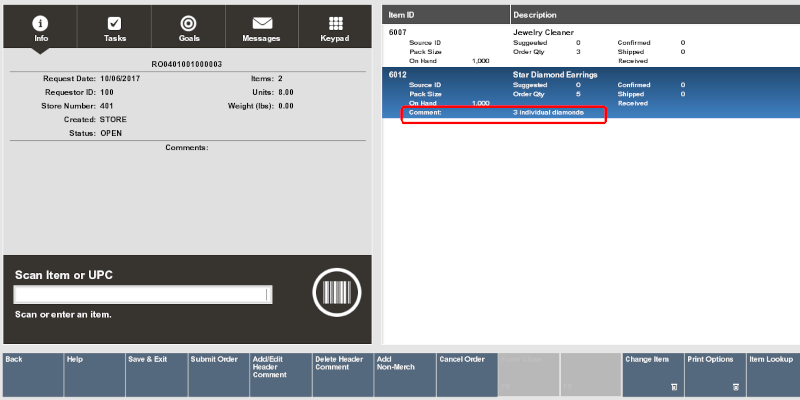The image size is (800, 400).
Task: Click the Store Number 401 value
Action: pos(107,106)
